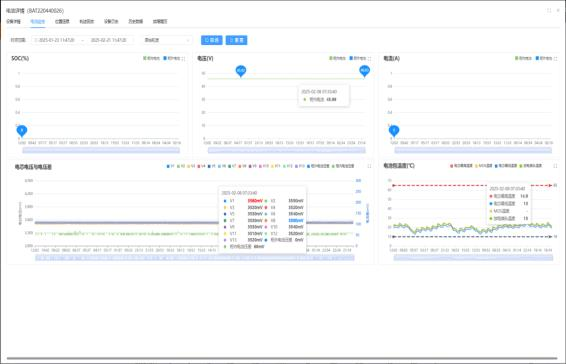This screenshot has width=566, height=364.
Task: Toggle the last green legend item of the cell voltage chart
Action: pyautogui.click(x=343, y=166)
